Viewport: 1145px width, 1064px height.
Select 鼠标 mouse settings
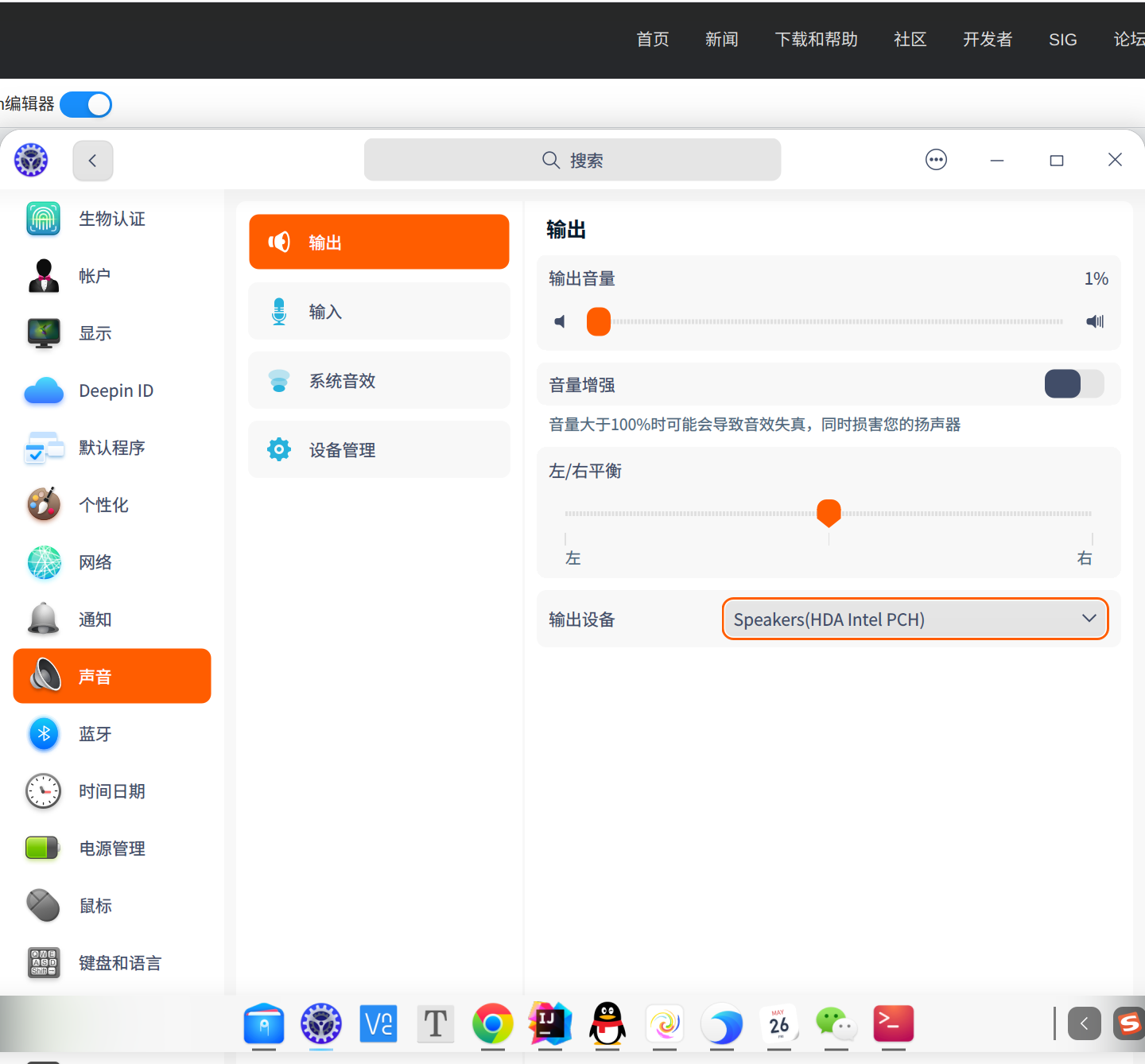[112, 906]
